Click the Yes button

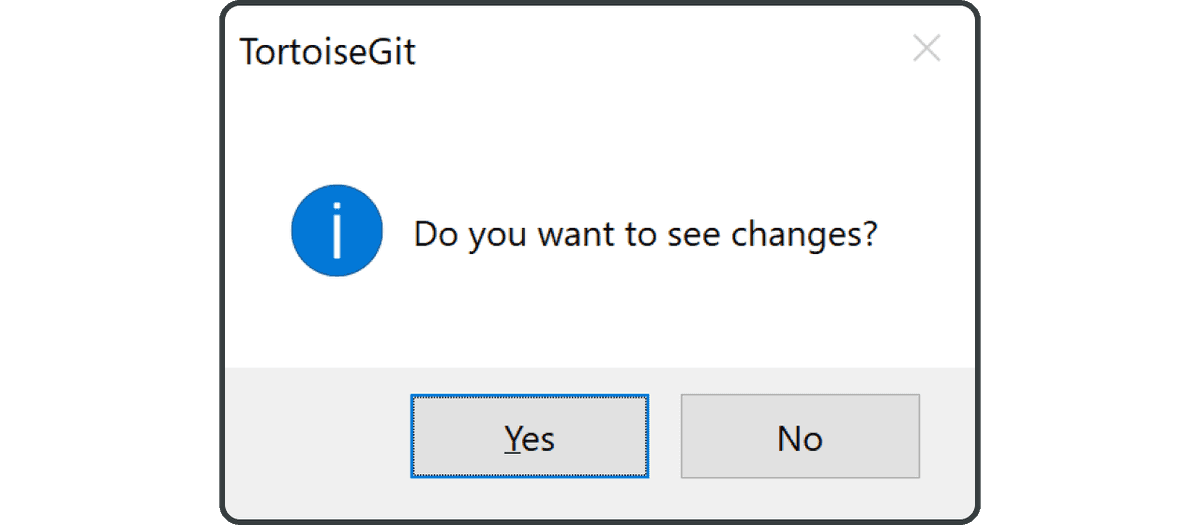pos(530,437)
